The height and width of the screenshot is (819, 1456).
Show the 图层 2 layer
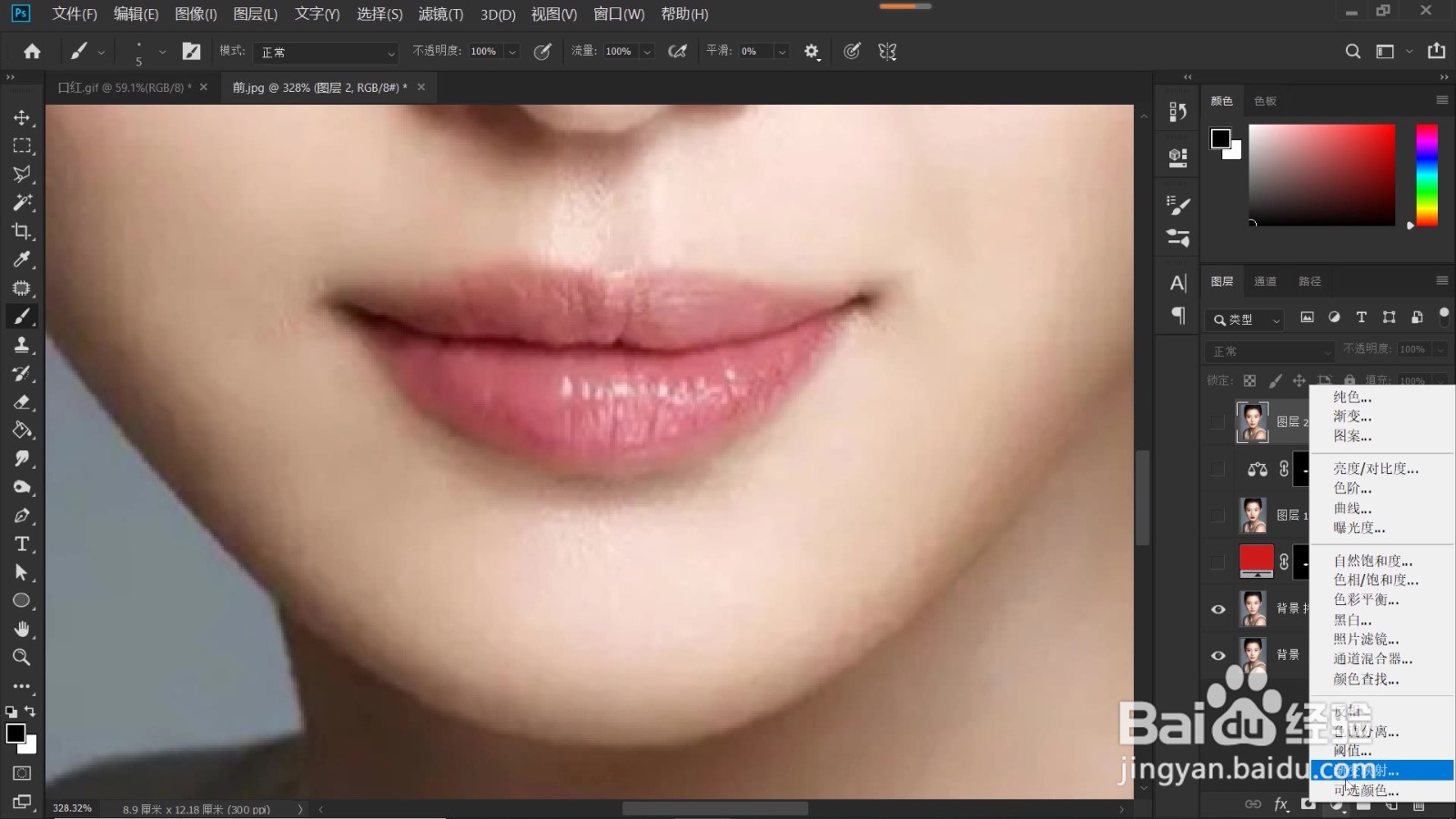(1218, 421)
